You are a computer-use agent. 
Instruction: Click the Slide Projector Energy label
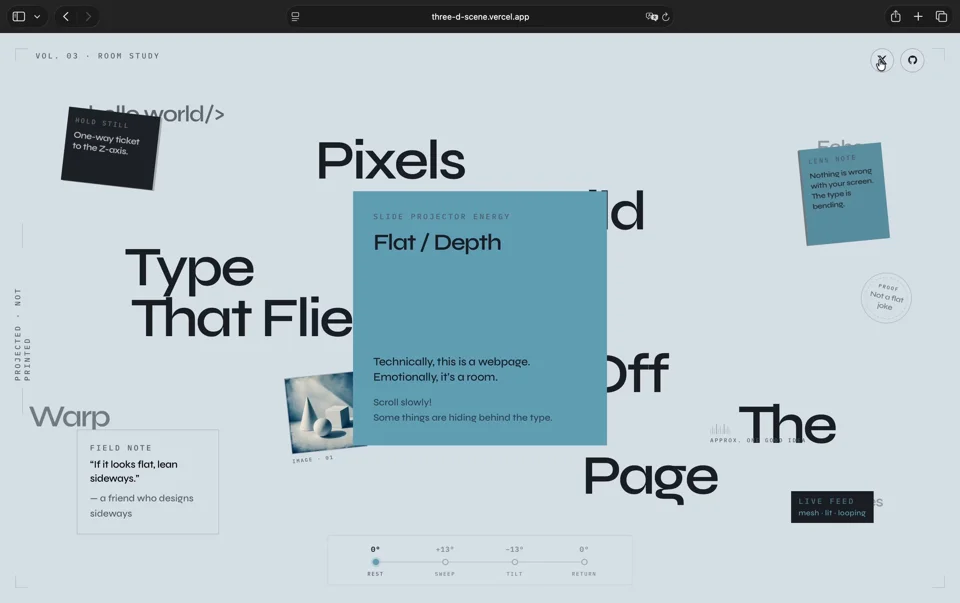coord(441,217)
